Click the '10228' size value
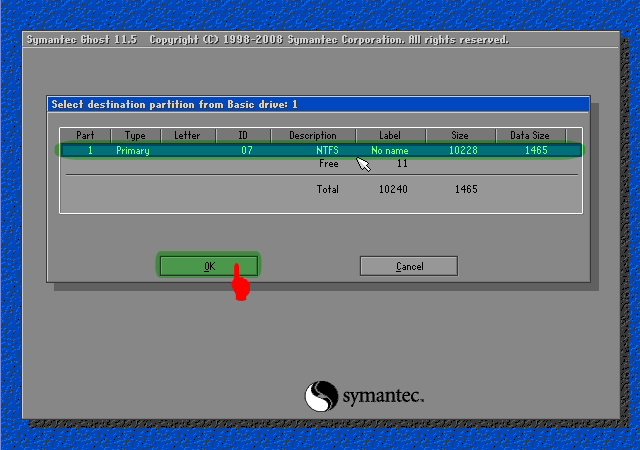Screen dimensions: 640x450 [x=463, y=150]
